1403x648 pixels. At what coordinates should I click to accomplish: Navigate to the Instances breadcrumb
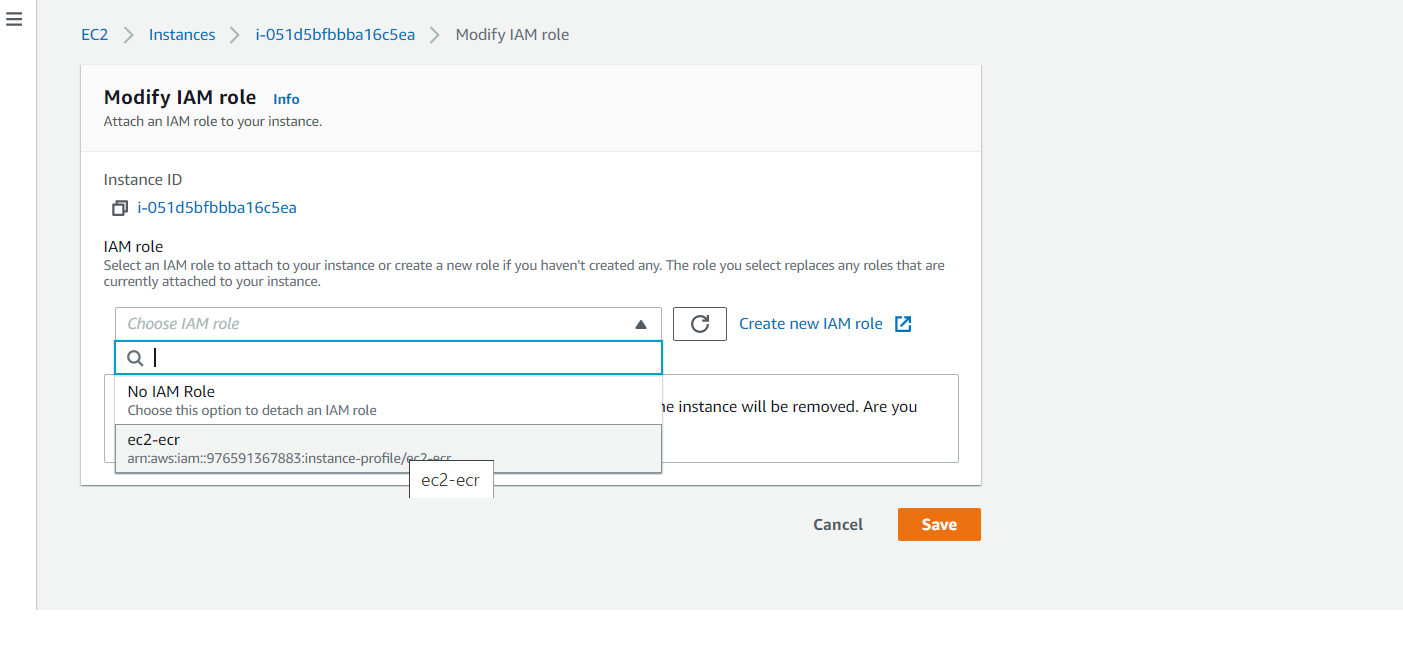[x=182, y=35]
